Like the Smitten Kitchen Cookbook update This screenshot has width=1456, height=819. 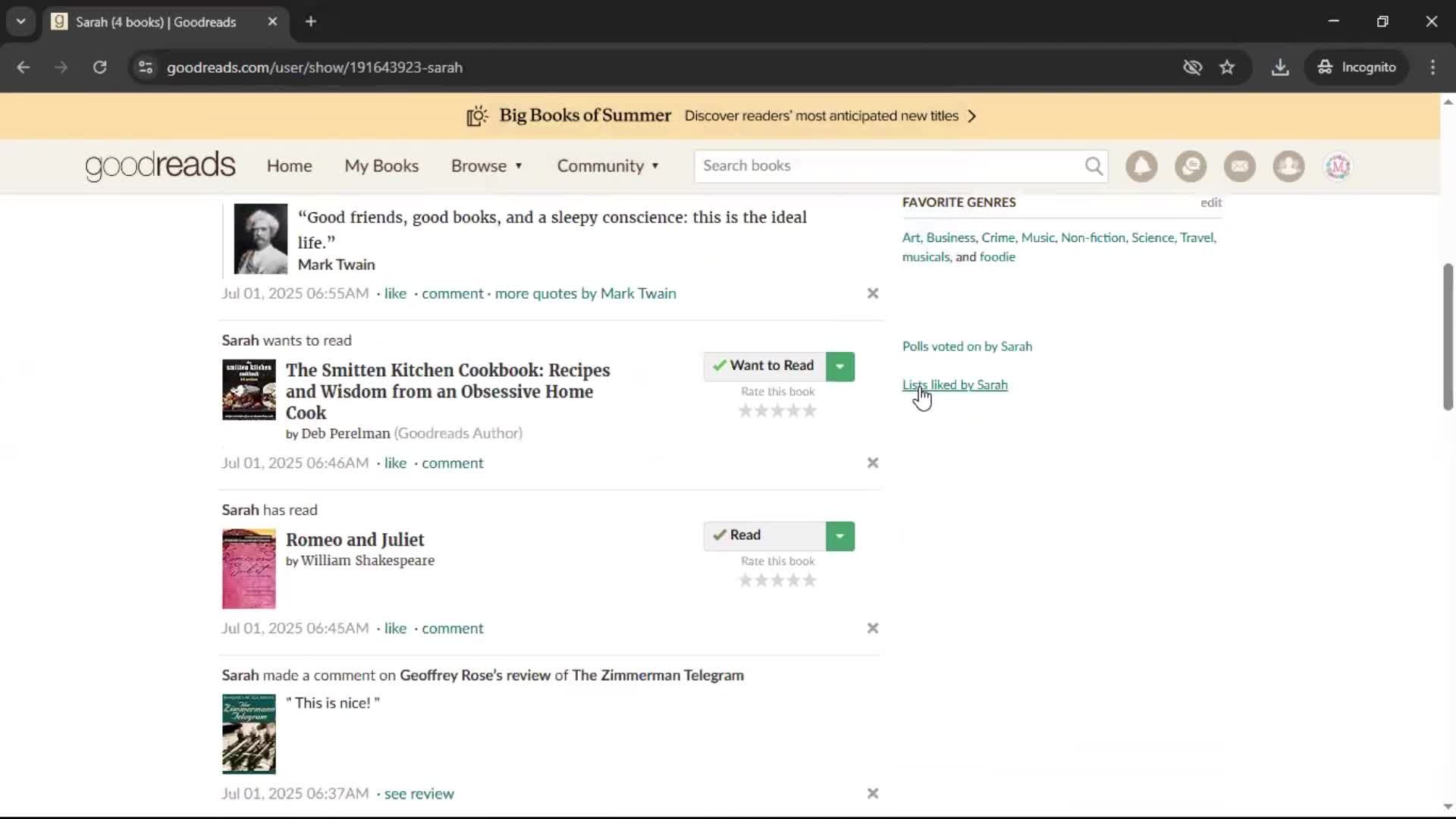tap(395, 463)
